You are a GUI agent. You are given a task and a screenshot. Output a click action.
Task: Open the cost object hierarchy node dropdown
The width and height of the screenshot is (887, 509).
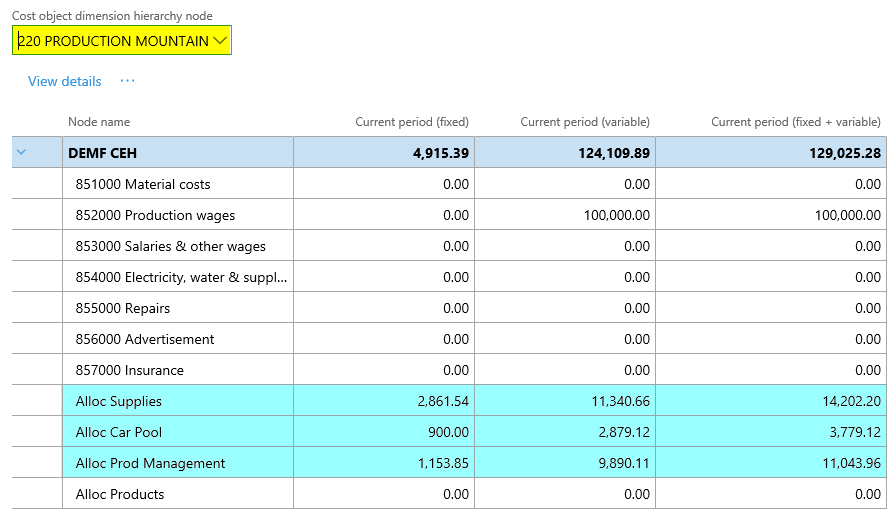click(220, 41)
